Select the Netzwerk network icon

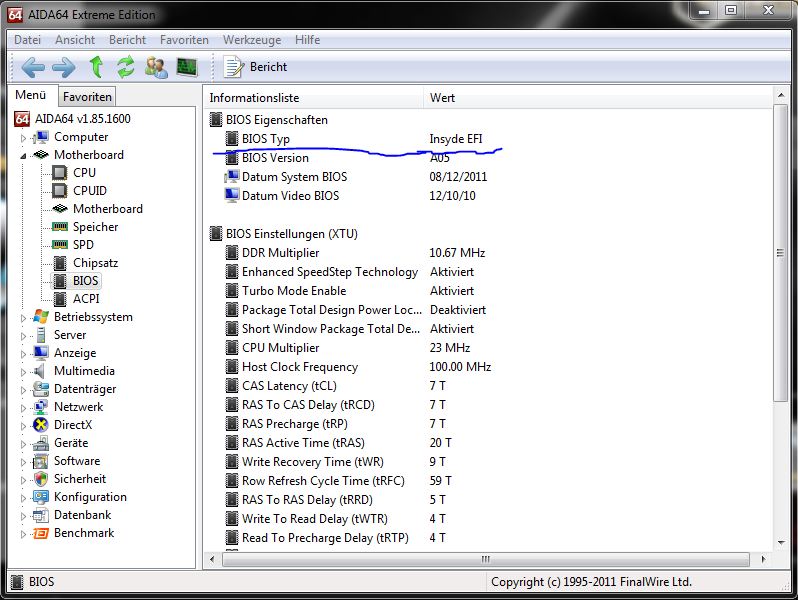point(41,407)
